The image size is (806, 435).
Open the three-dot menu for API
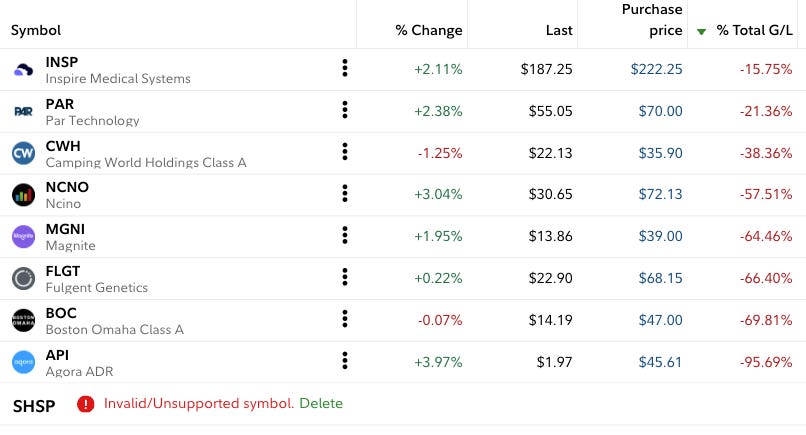coord(345,360)
